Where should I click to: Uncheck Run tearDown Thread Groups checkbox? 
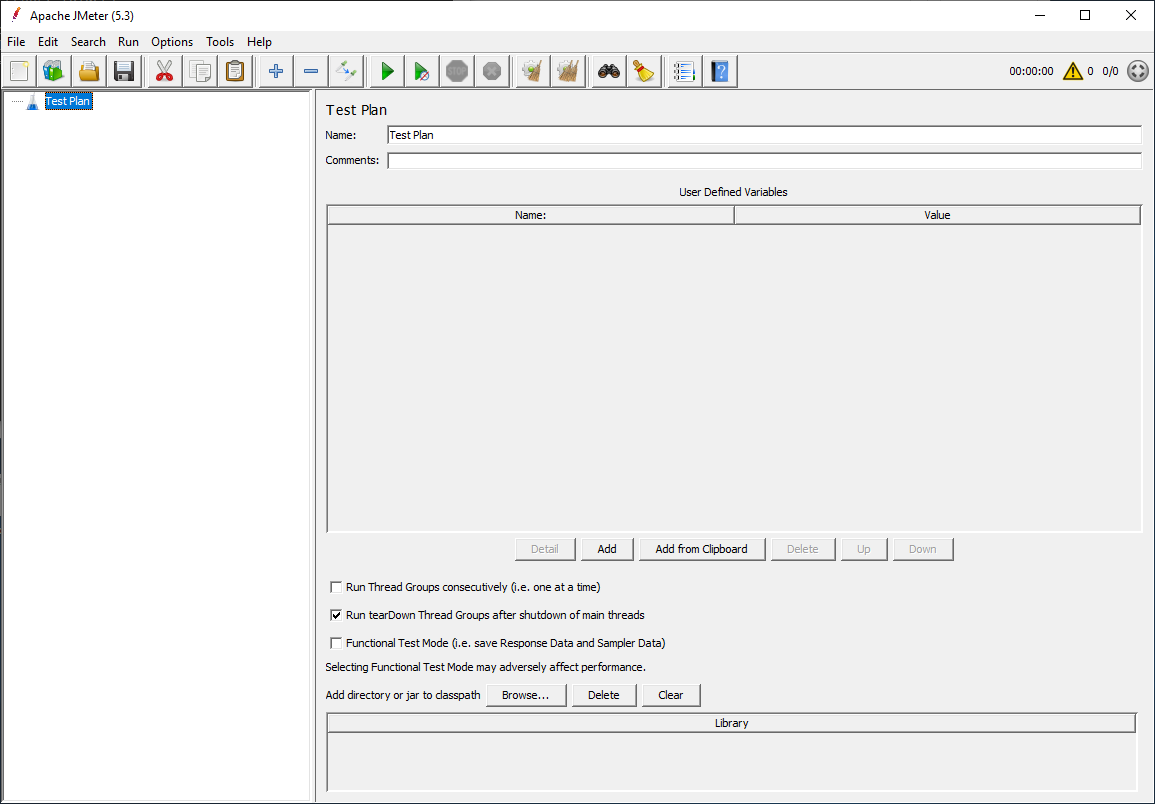coord(336,615)
